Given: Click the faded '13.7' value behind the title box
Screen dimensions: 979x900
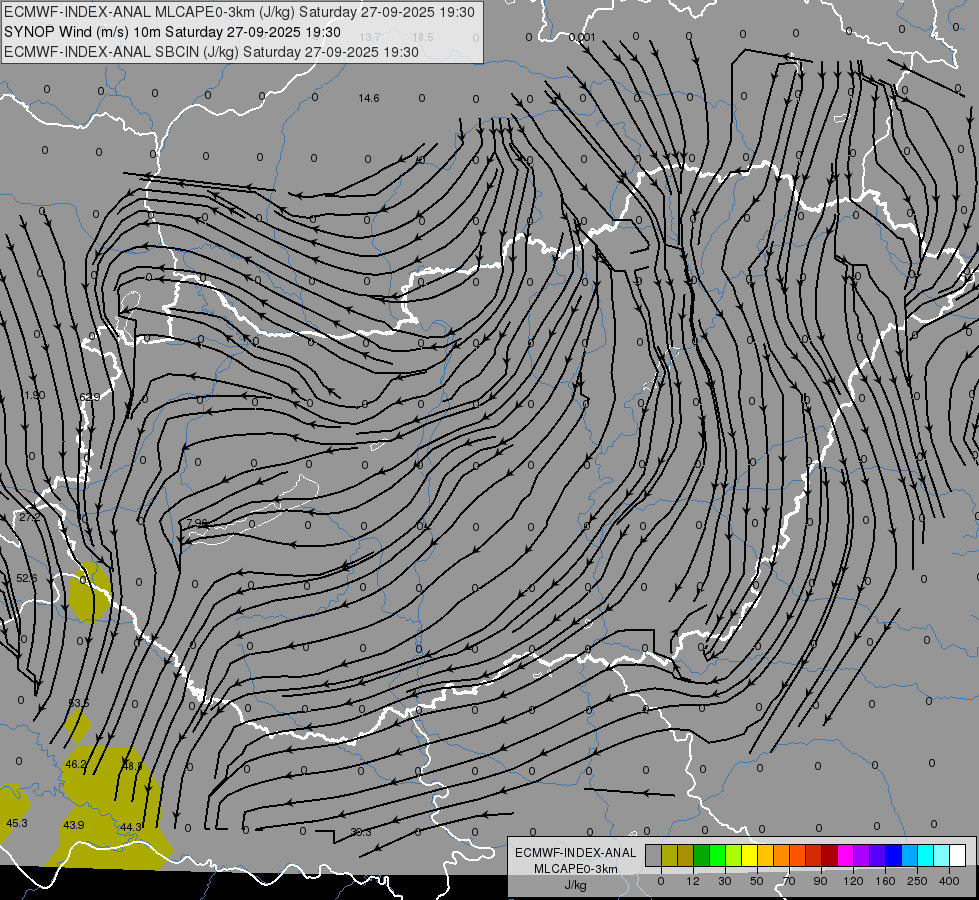Looking at the screenshot, I should (x=370, y=37).
